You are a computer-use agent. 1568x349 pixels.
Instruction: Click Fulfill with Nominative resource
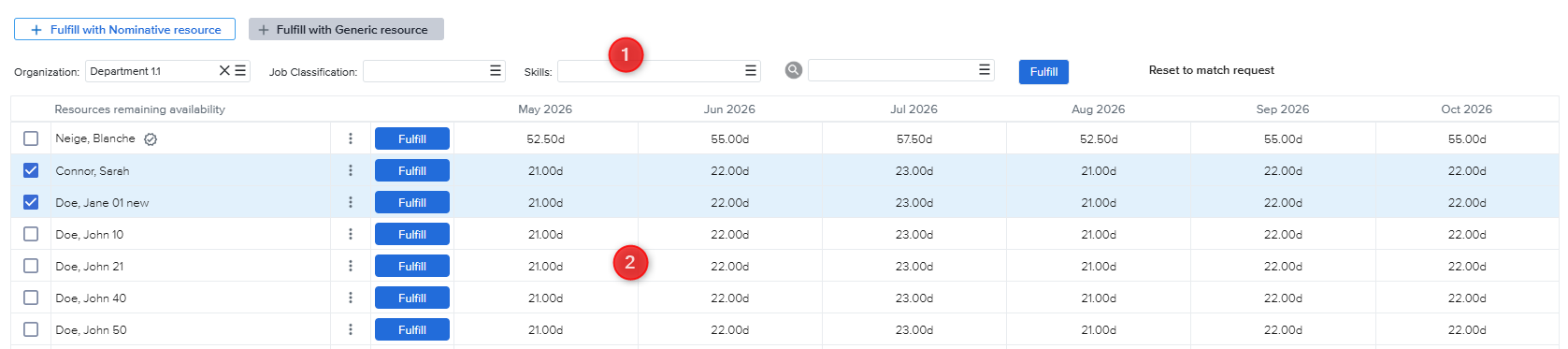point(124,30)
